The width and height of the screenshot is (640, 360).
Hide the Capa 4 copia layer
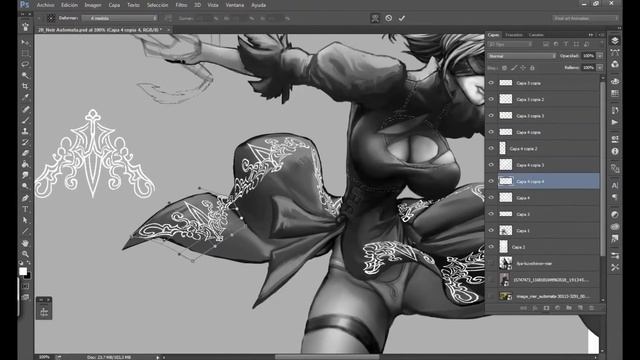pos(491,132)
